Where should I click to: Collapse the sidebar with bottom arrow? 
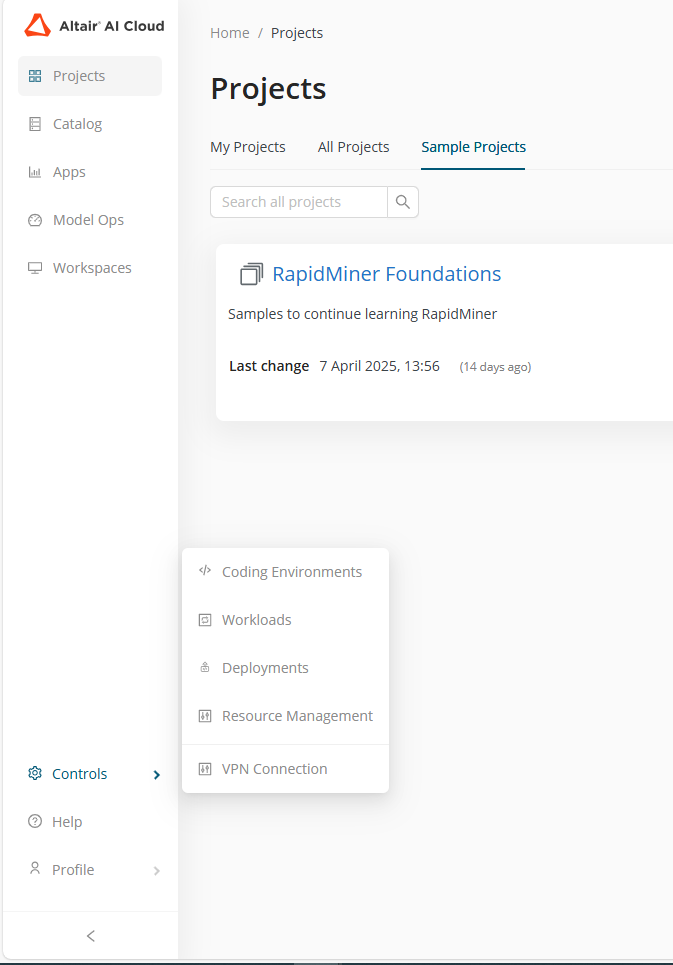[90, 936]
